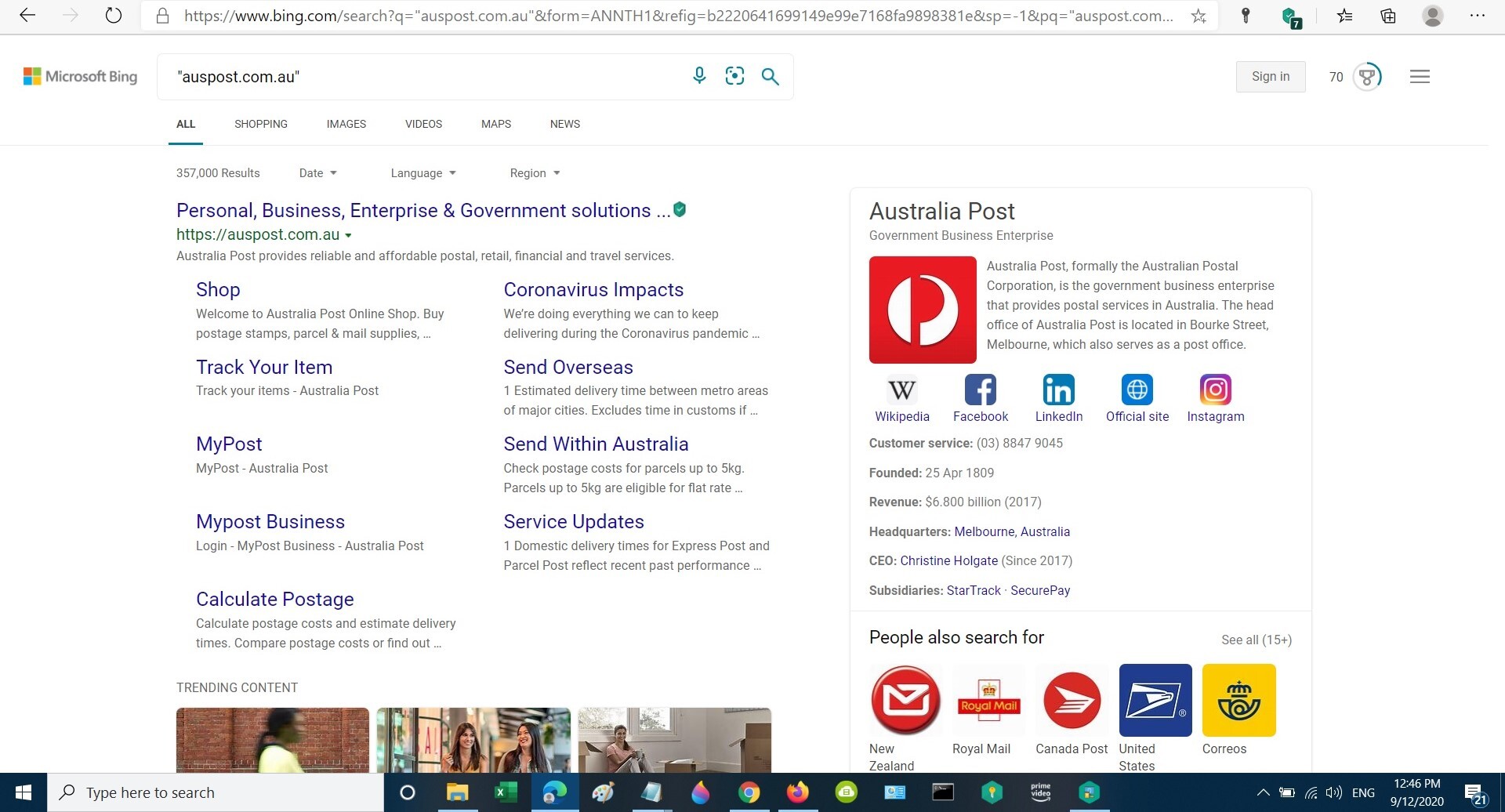Click See all (15+) link
Screen dimensions: 1505x812
coord(1257,640)
